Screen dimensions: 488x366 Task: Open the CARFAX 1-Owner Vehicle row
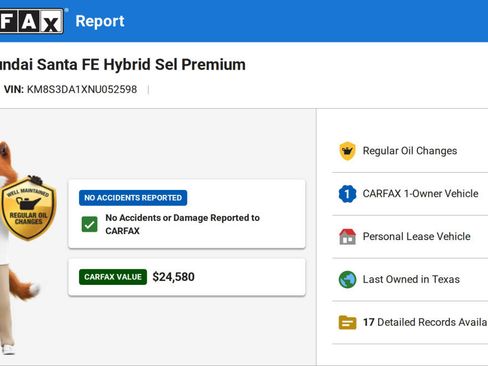(x=410, y=194)
